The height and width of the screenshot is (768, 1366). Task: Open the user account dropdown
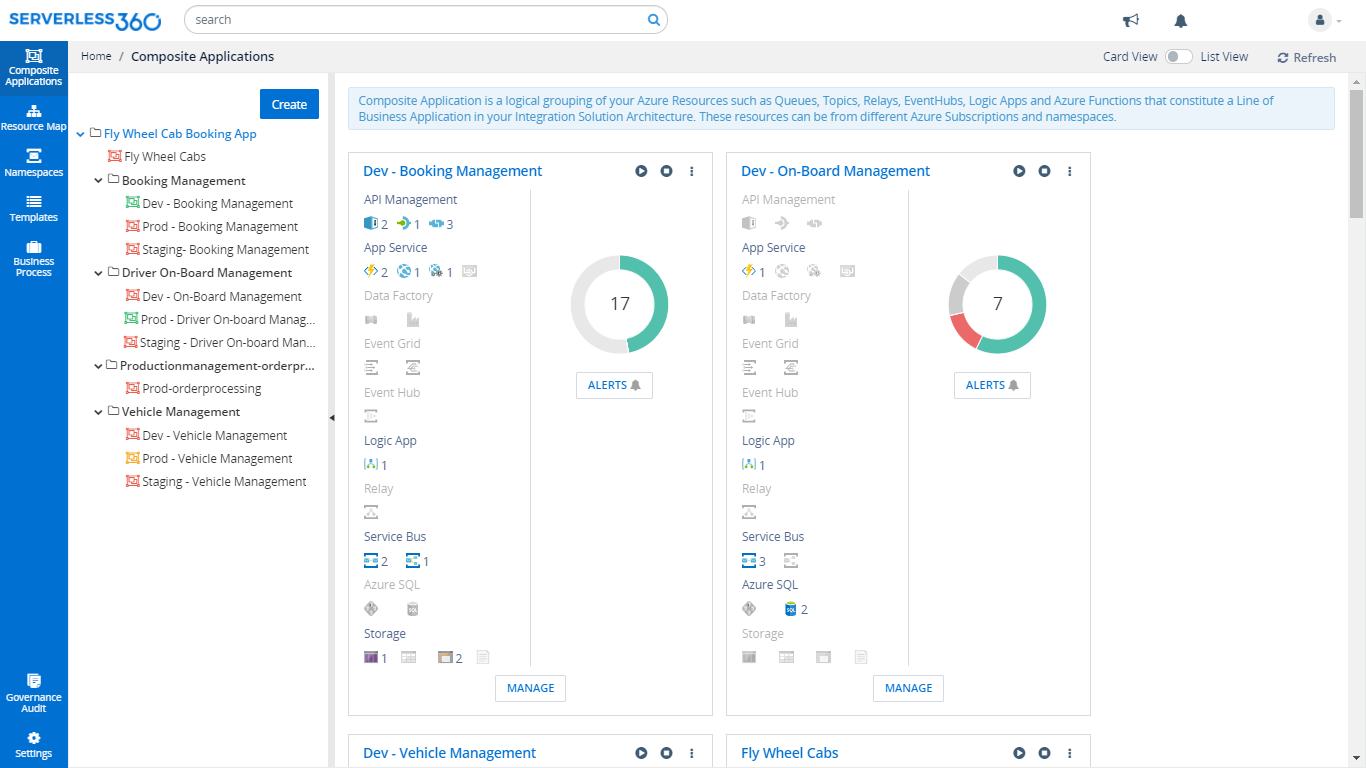click(x=1324, y=20)
